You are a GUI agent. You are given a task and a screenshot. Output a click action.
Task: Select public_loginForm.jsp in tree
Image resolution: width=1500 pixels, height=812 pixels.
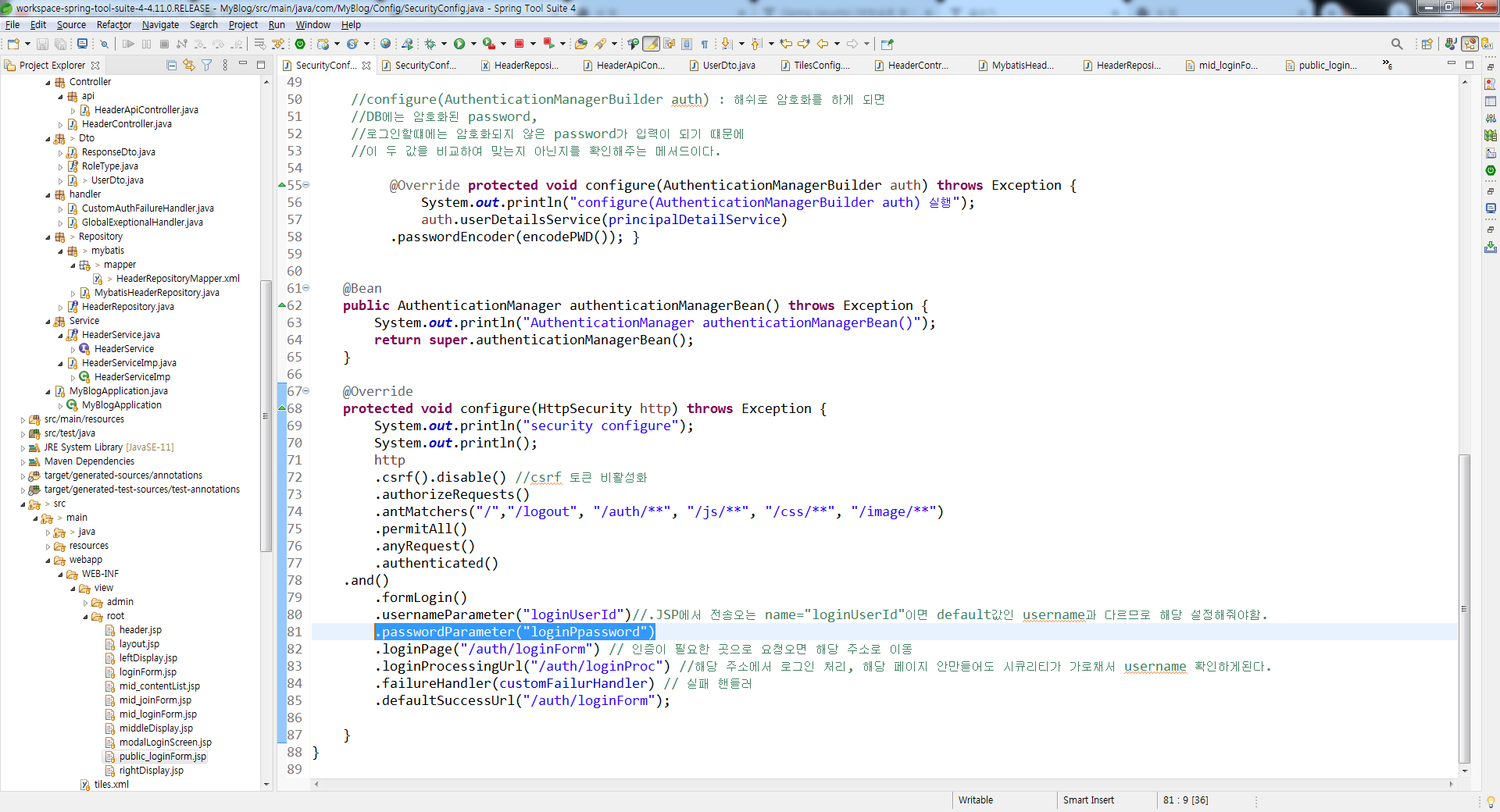coord(162,757)
